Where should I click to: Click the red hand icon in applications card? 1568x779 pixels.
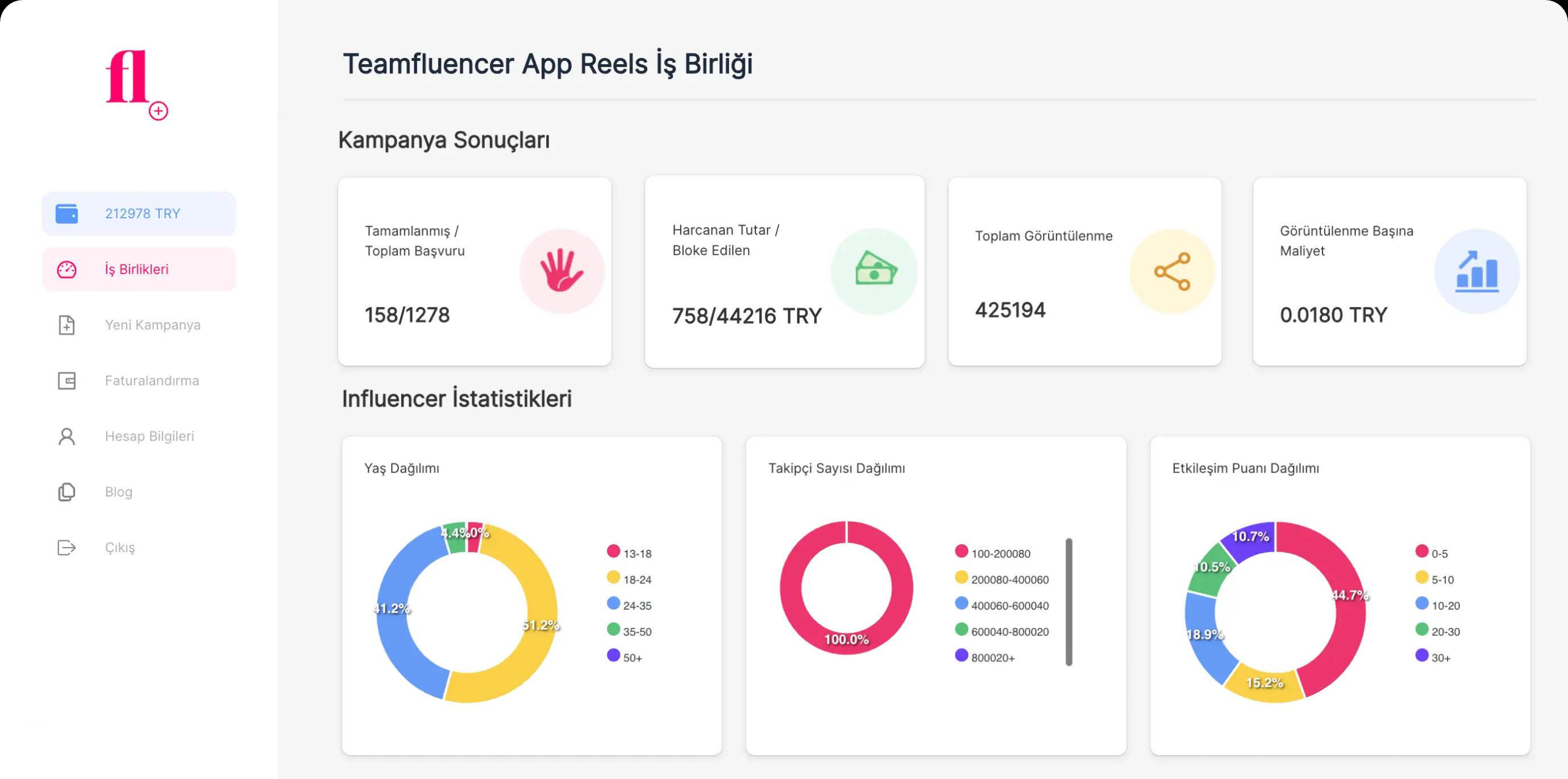coord(562,271)
